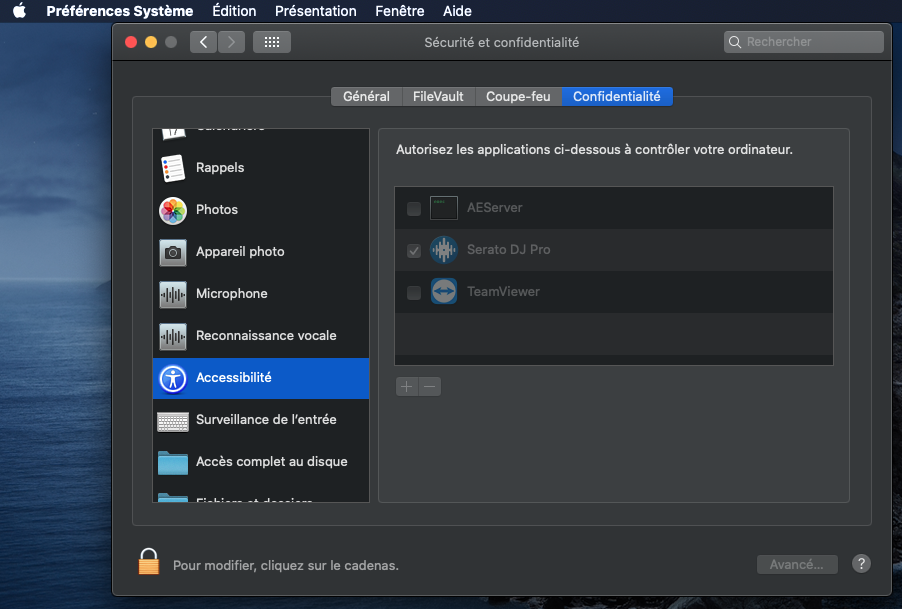Go back with the left chevron button

pos(204,42)
